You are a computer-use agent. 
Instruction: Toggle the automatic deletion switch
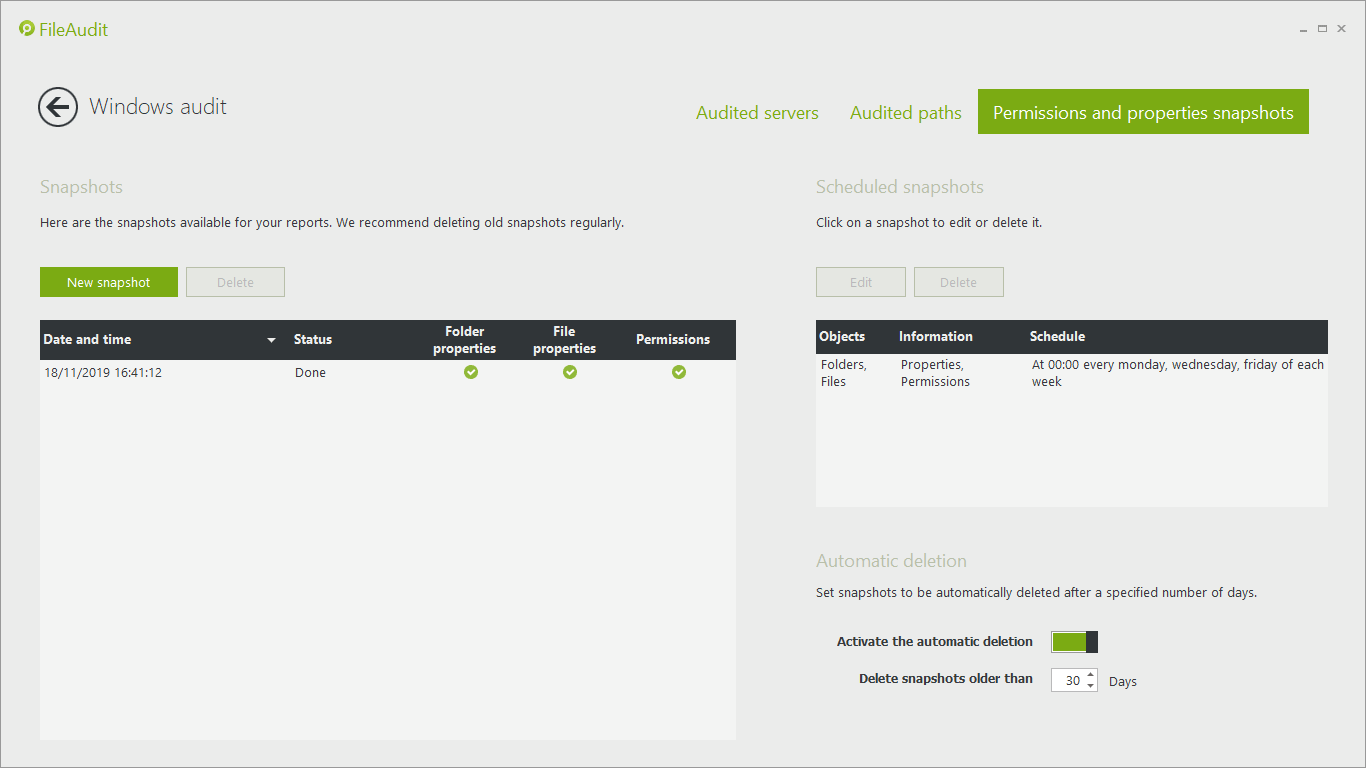(1074, 642)
